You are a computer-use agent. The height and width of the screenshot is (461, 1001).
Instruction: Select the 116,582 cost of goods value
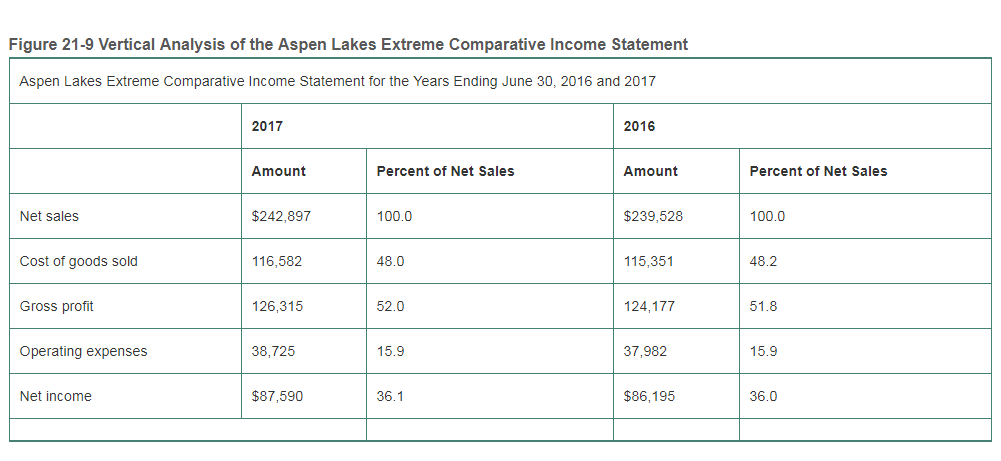coord(277,261)
